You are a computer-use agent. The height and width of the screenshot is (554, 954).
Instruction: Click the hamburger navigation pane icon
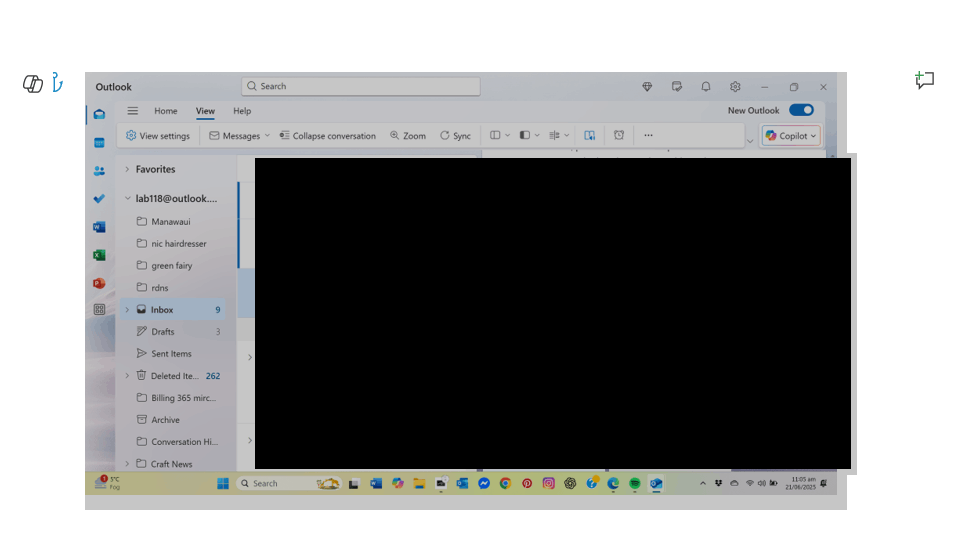point(133,111)
